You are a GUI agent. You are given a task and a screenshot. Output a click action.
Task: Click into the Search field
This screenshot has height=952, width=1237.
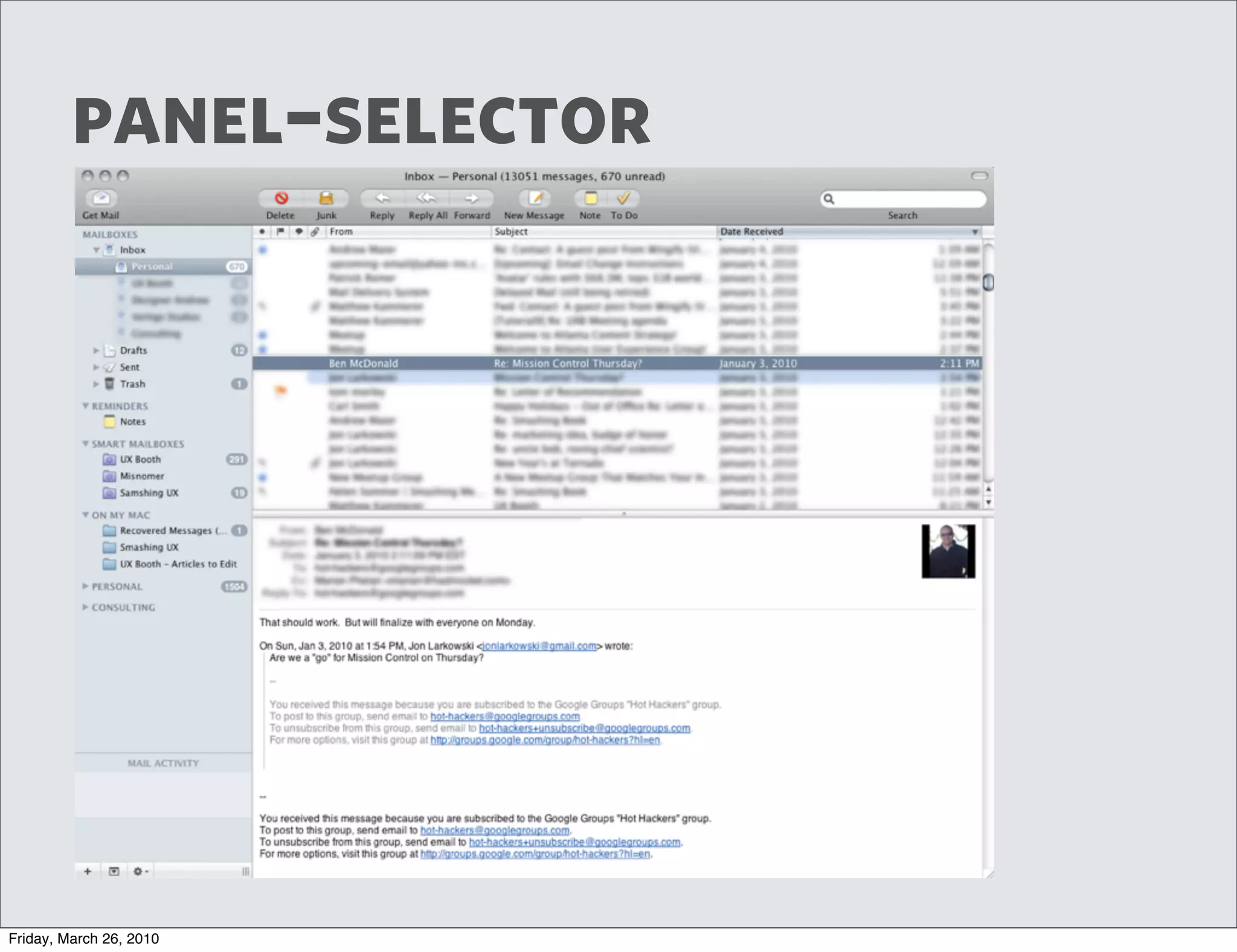coord(903,199)
